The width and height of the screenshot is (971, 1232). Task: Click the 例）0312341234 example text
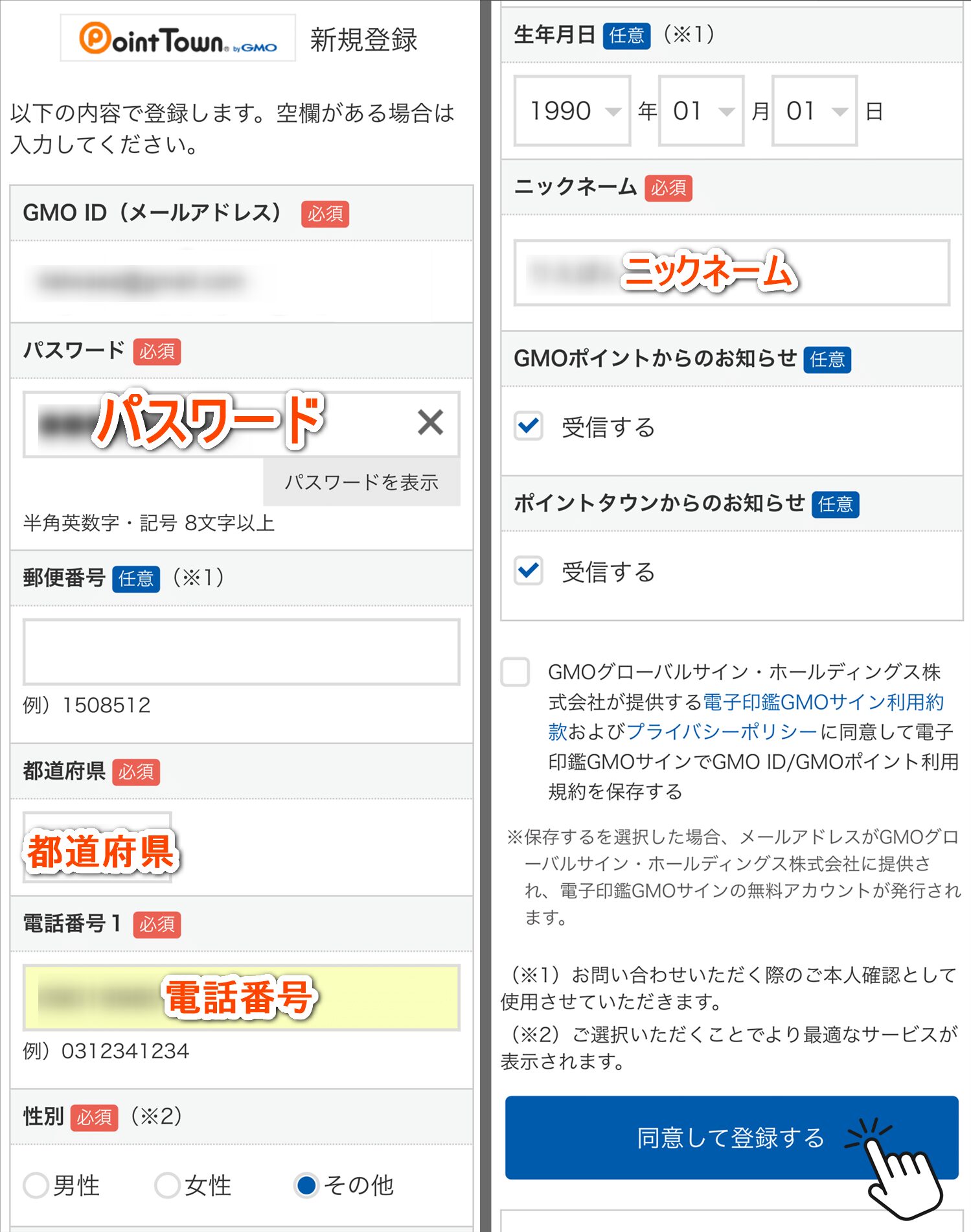[106, 1051]
